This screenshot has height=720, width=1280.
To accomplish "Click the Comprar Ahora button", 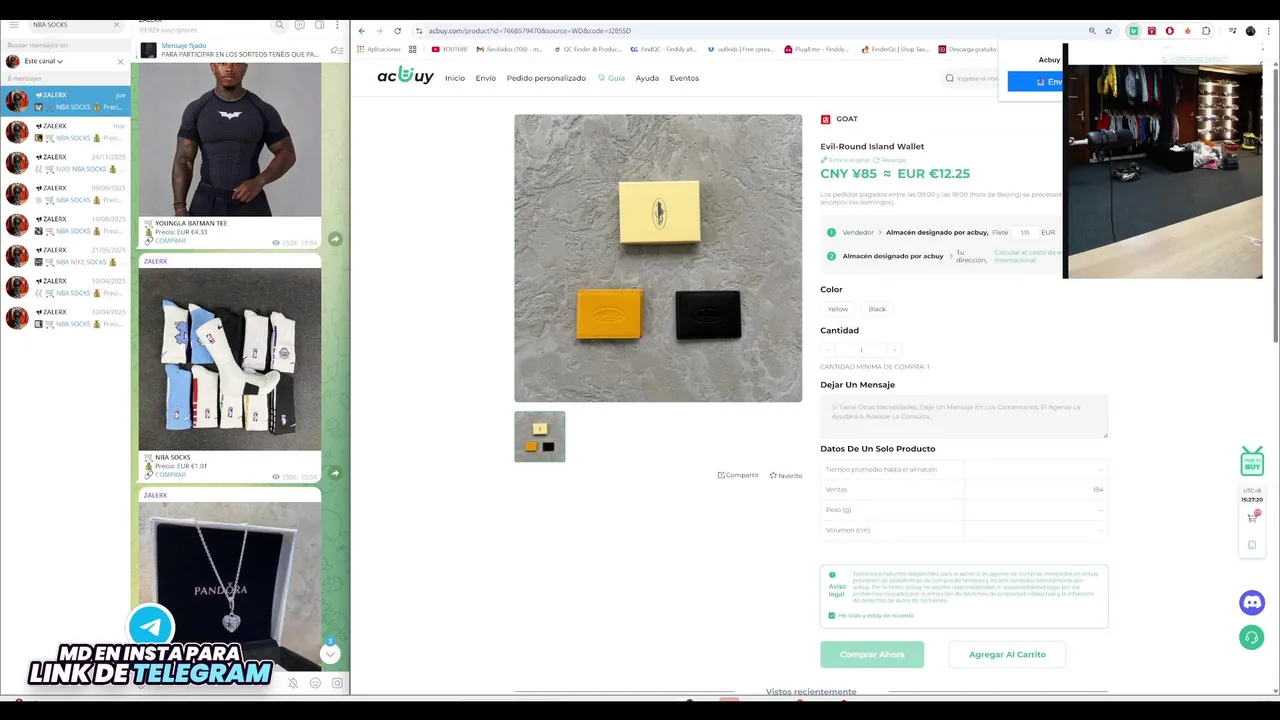I will [x=872, y=654].
